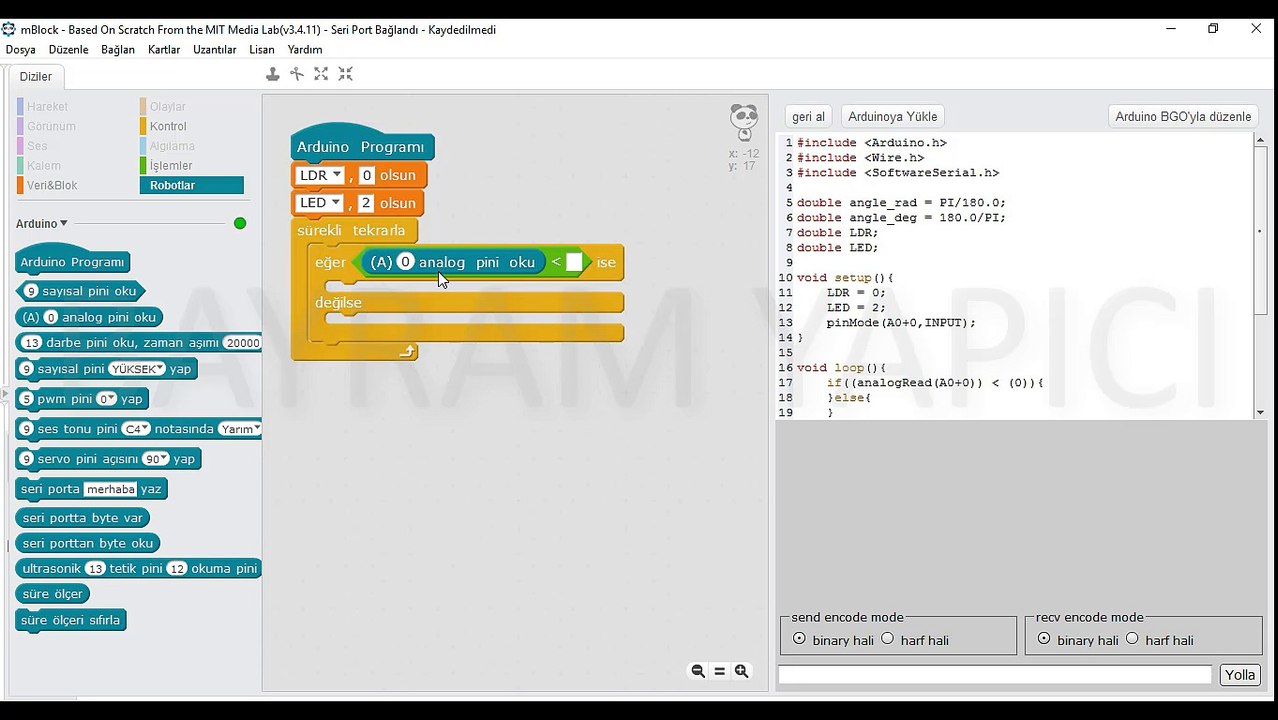Click the darbe pini oku block
The width and height of the screenshot is (1278, 720).
tap(139, 342)
